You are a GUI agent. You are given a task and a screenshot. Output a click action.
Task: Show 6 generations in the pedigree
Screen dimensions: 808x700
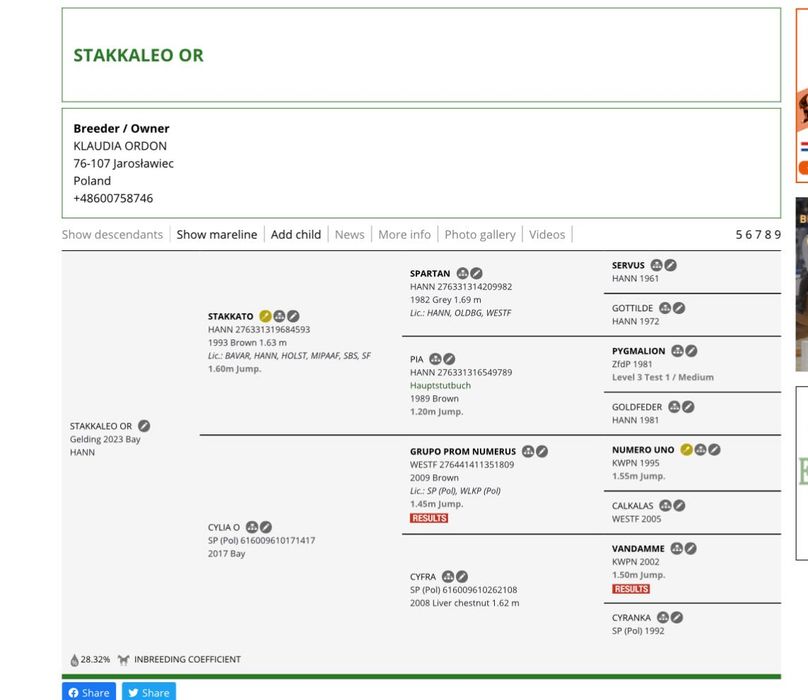coord(748,235)
